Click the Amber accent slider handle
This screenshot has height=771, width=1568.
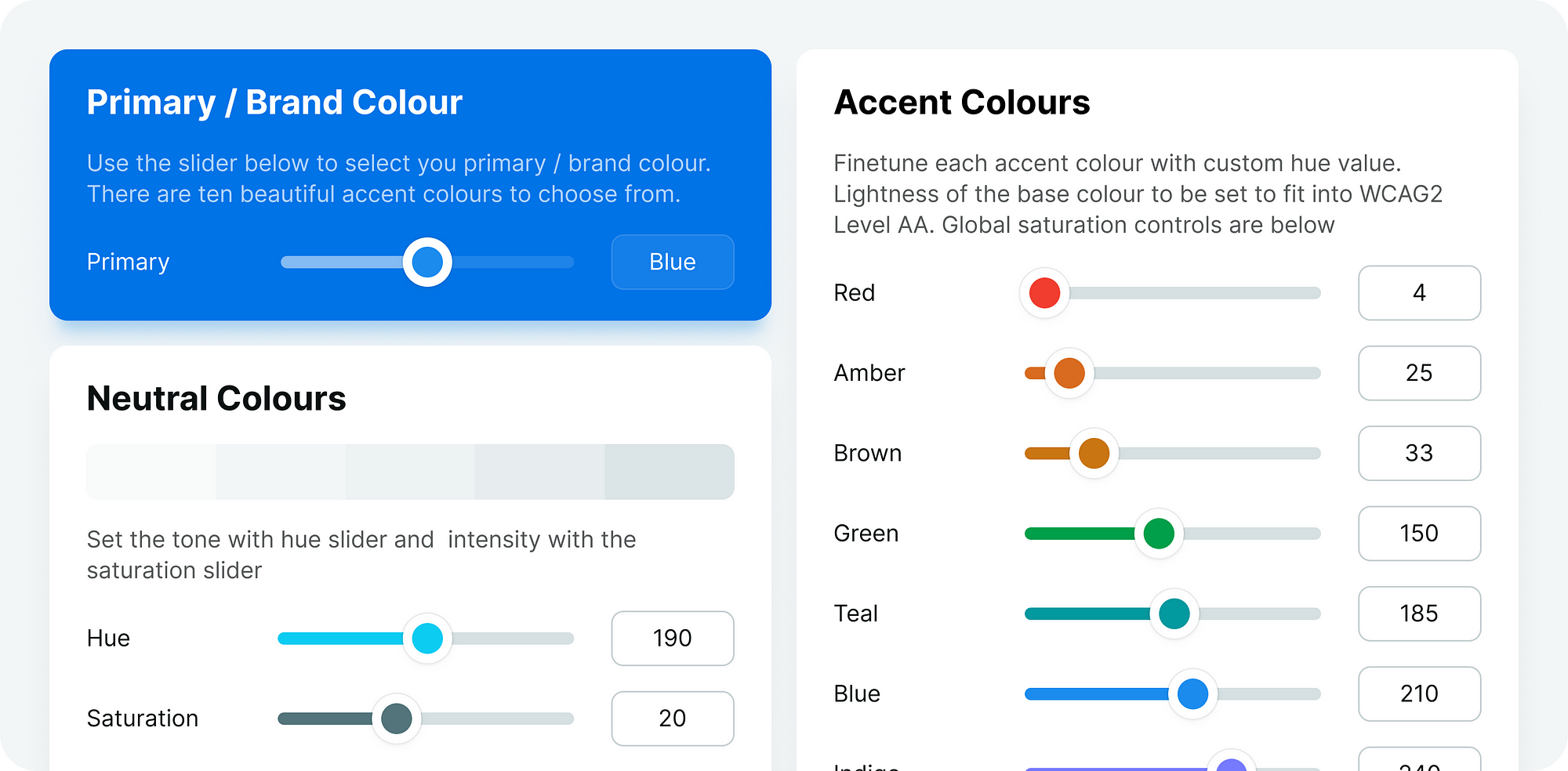1069,373
